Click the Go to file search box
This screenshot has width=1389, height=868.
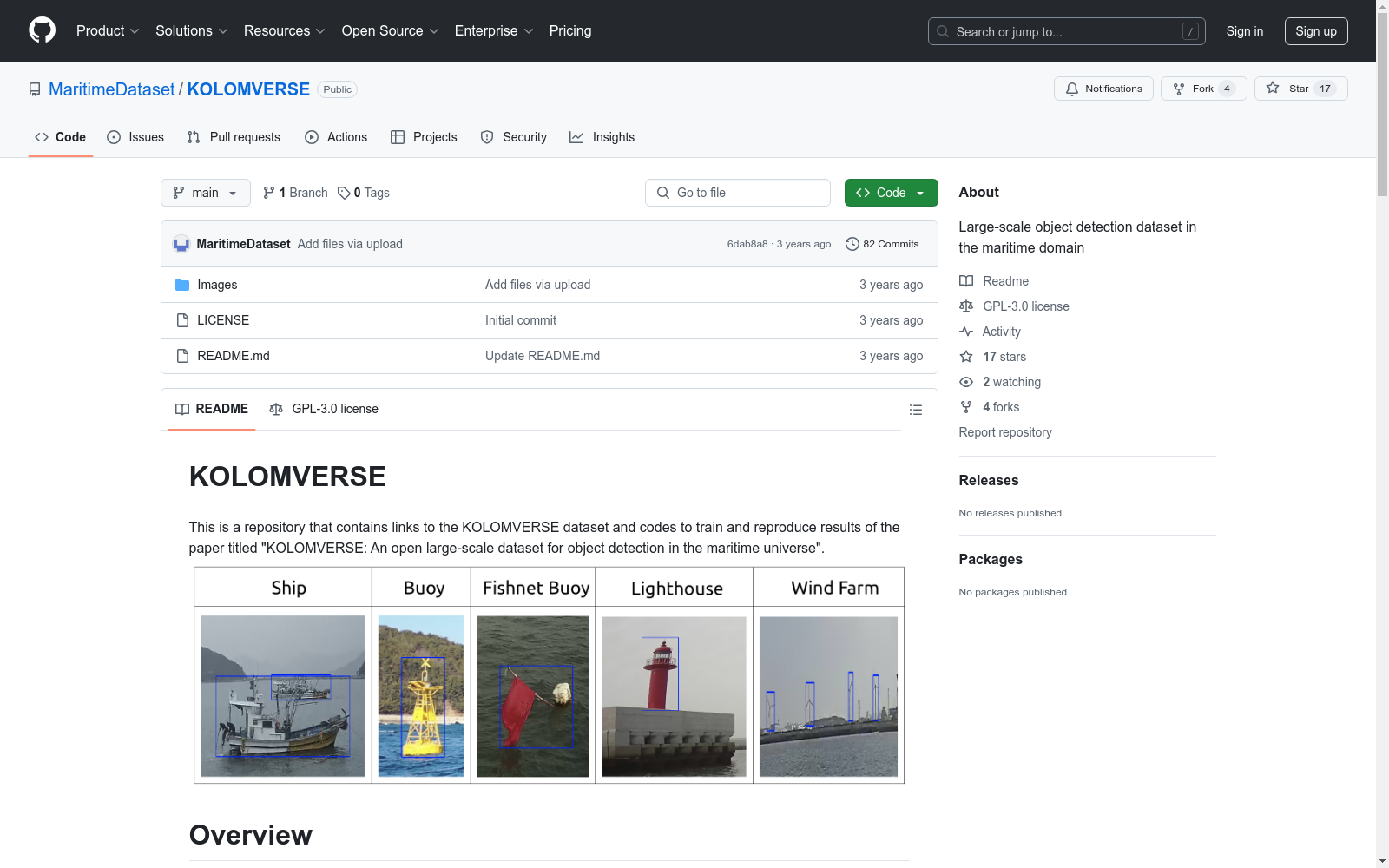(738, 193)
